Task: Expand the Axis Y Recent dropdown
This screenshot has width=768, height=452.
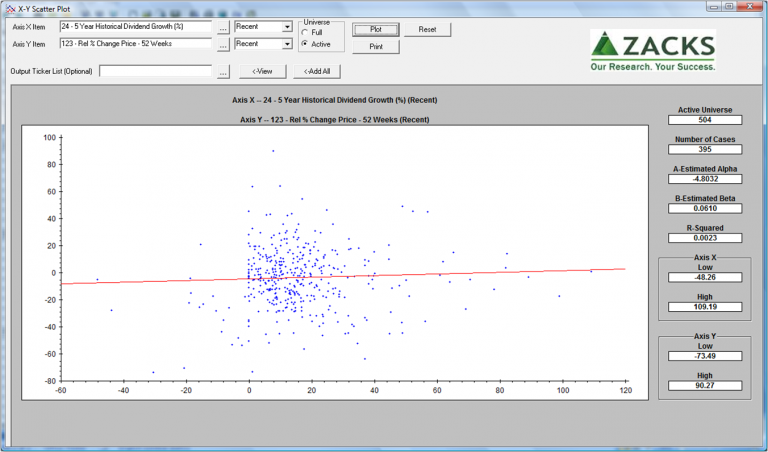Action: click(287, 44)
